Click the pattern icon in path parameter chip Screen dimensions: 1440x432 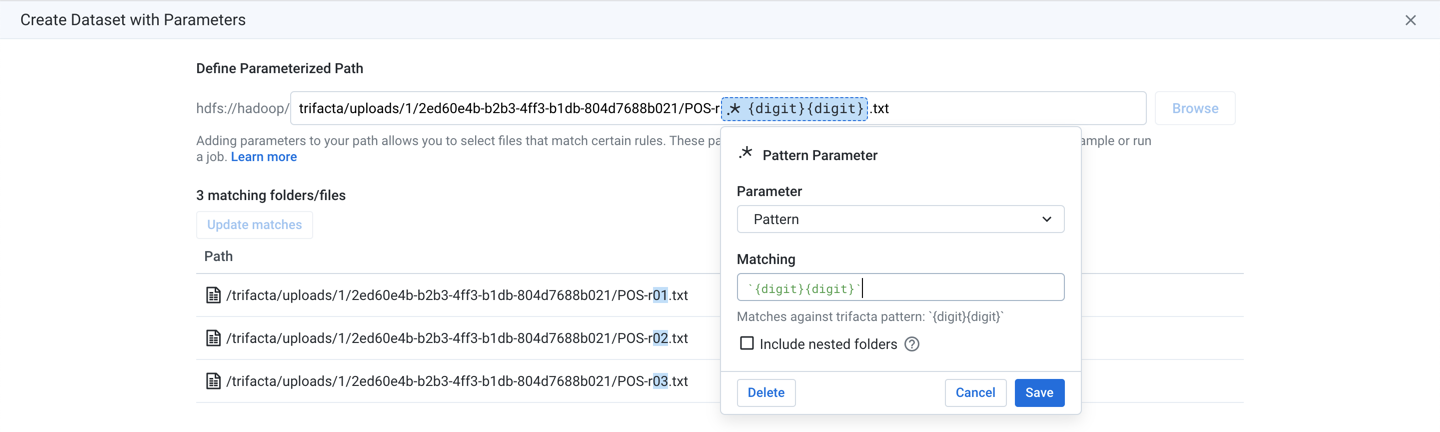point(735,108)
